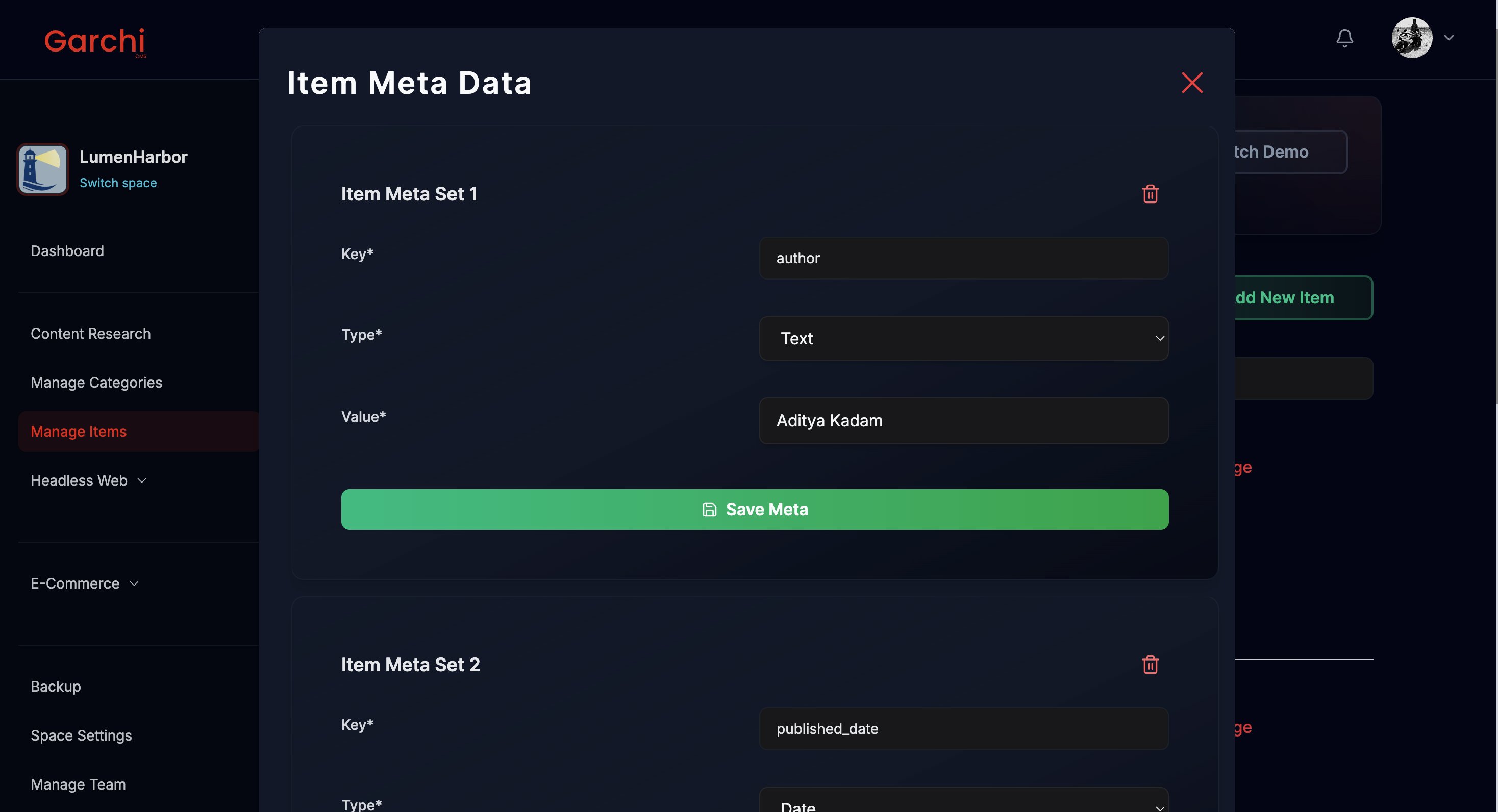Expand the Headless Web menu
This screenshot has height=812, width=1498.
tap(88, 480)
